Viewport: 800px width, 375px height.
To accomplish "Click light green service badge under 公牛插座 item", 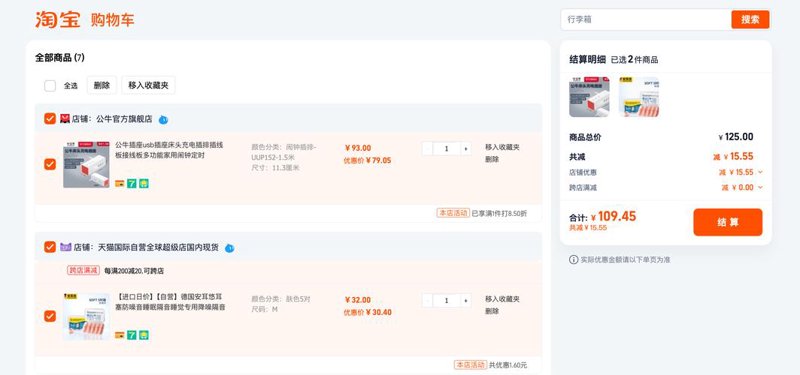I will [x=144, y=184].
